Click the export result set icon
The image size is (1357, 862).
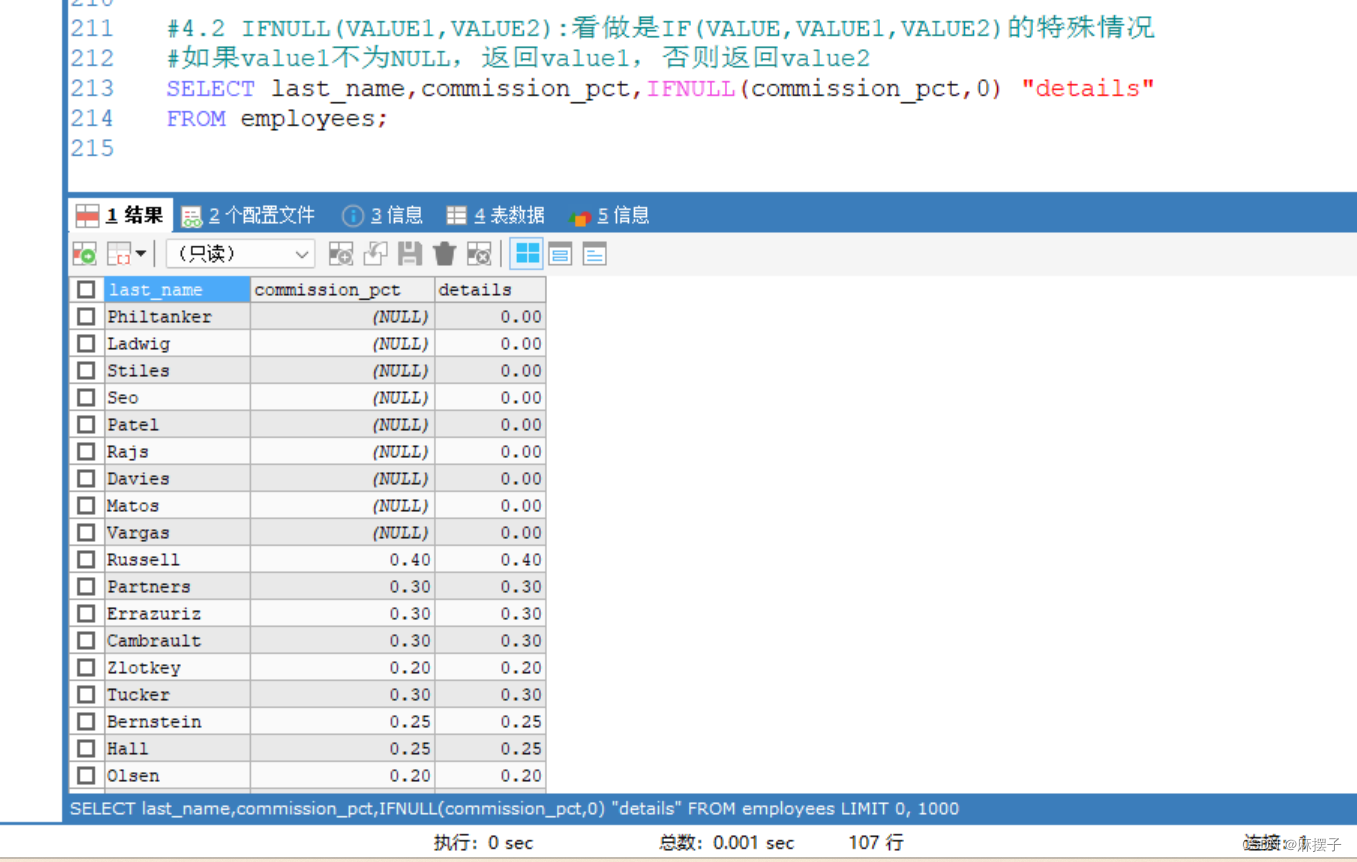84,254
